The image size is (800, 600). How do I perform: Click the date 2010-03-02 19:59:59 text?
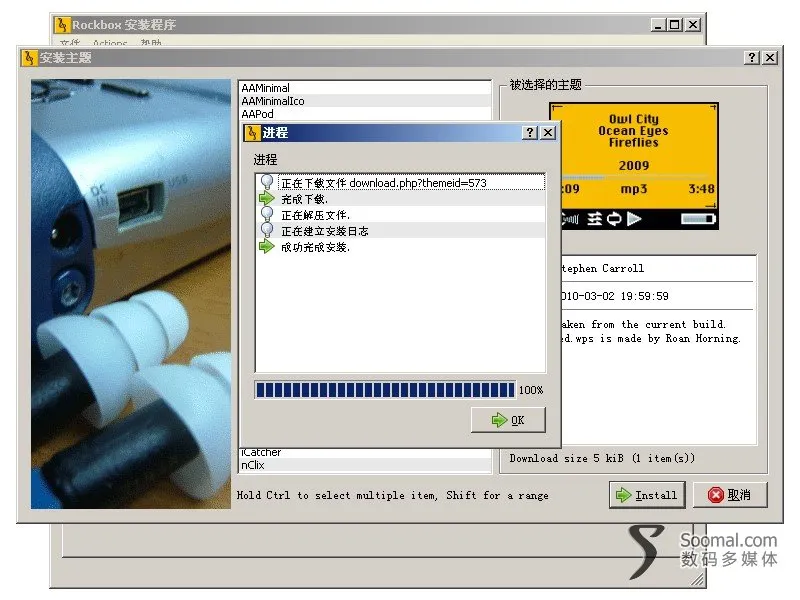click(x=615, y=296)
